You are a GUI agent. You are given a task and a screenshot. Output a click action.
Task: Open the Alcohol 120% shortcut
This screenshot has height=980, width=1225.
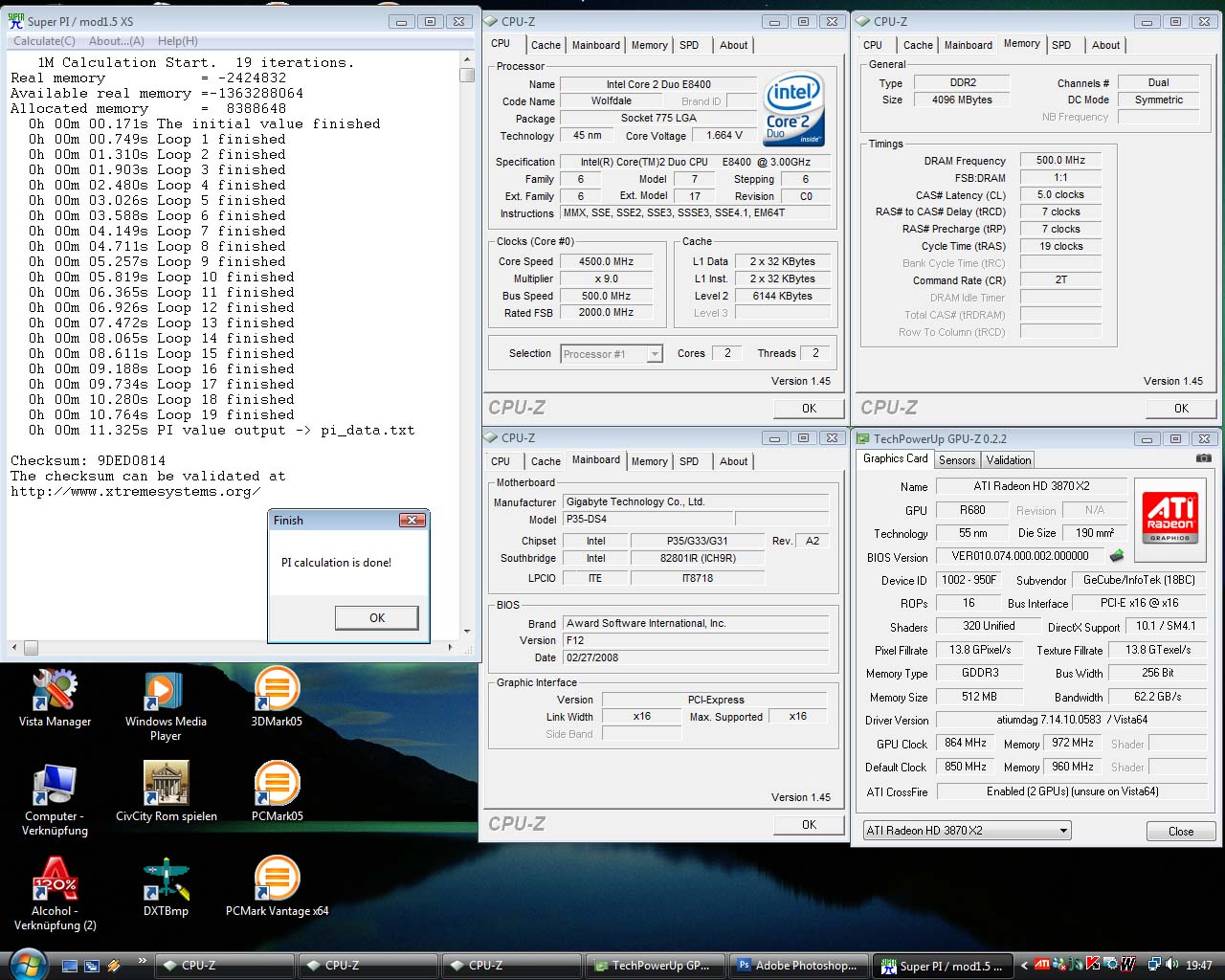click(x=55, y=894)
